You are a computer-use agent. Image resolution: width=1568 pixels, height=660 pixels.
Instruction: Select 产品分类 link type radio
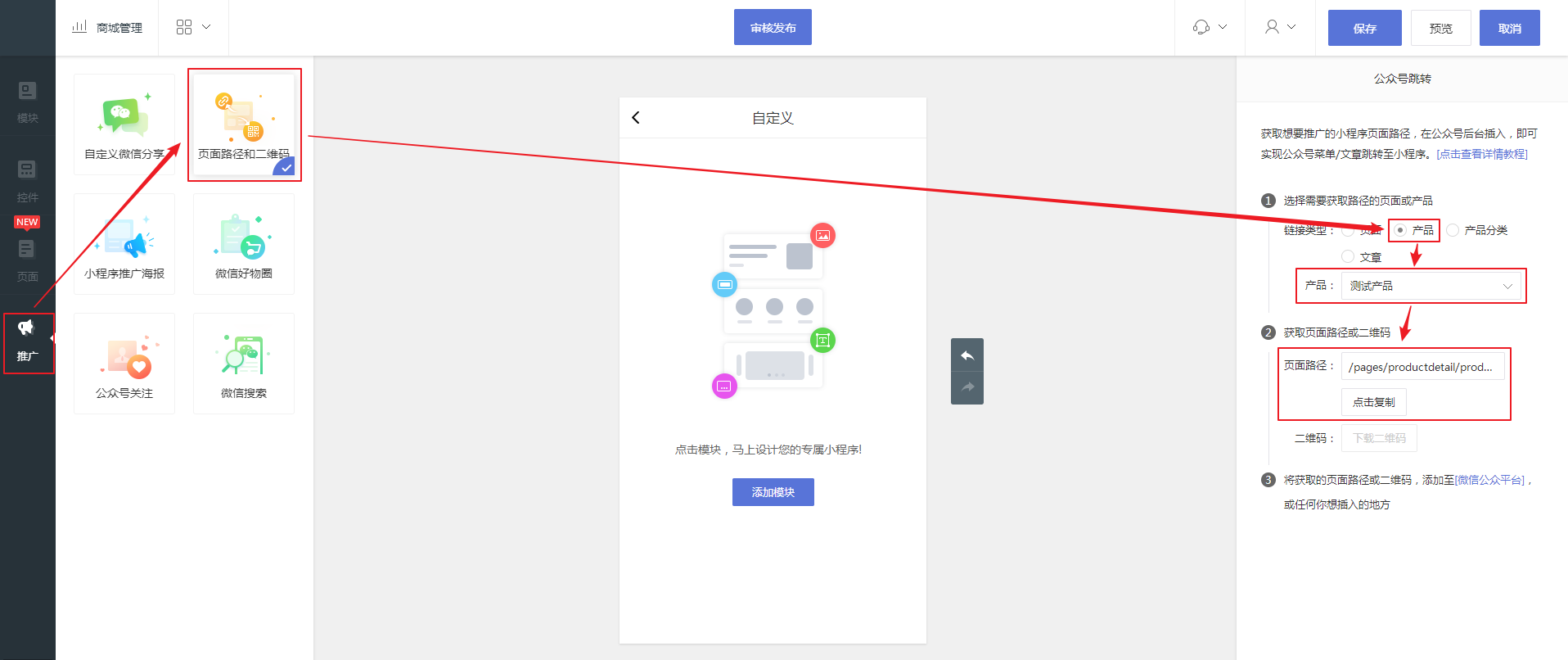click(x=1453, y=230)
